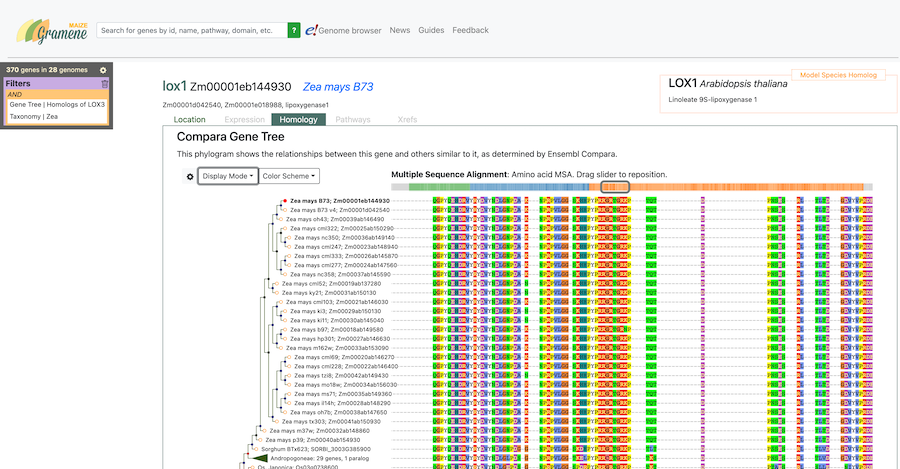Click the green search help question-mark button
Image resolution: width=900 pixels, height=469 pixels.
click(294, 31)
